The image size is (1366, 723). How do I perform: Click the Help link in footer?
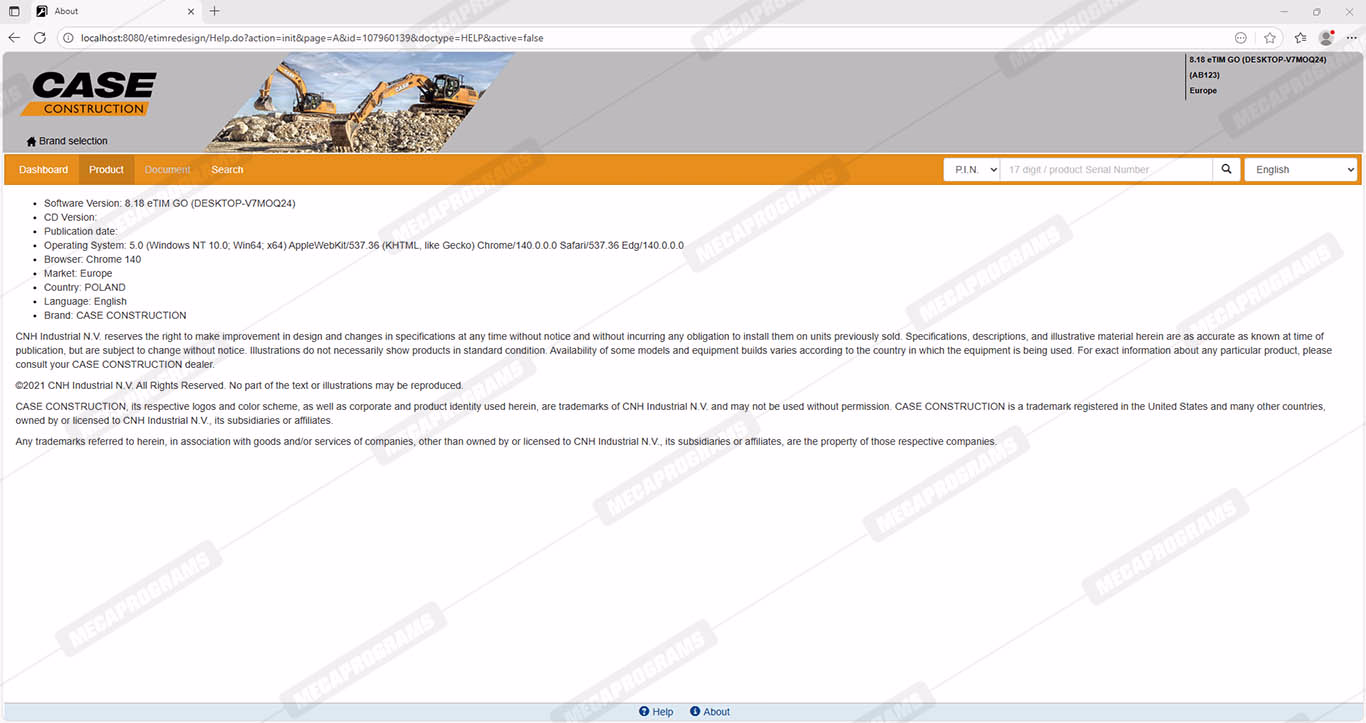[656, 712]
